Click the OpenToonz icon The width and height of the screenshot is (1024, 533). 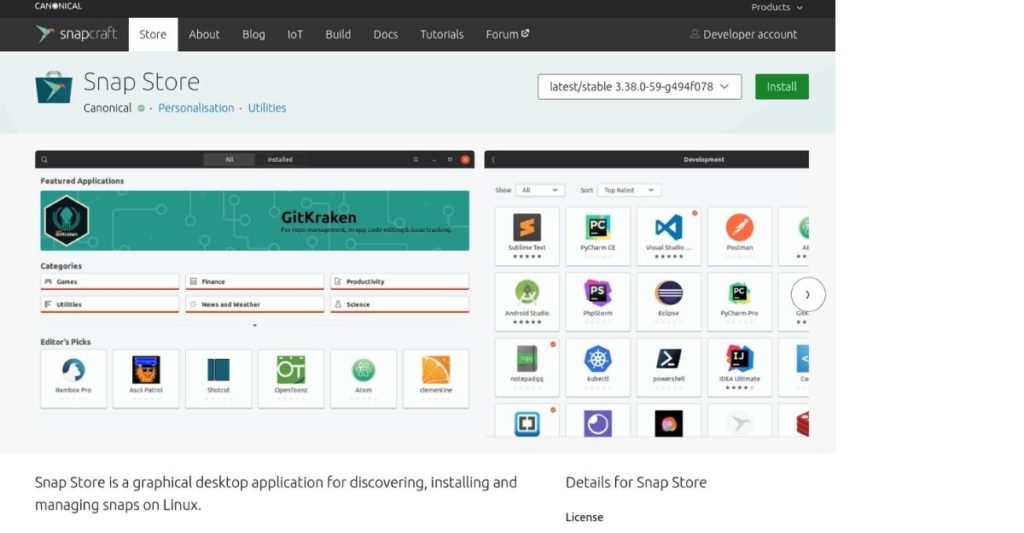click(x=291, y=370)
